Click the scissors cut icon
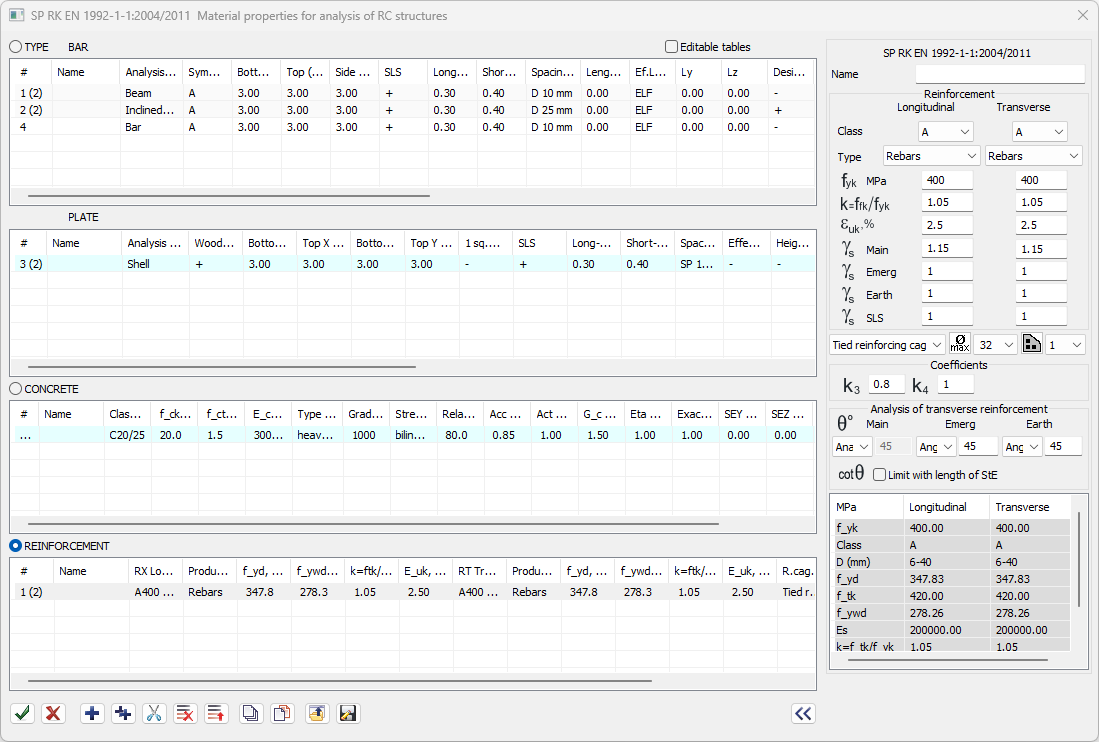This screenshot has width=1099, height=742. click(154, 713)
